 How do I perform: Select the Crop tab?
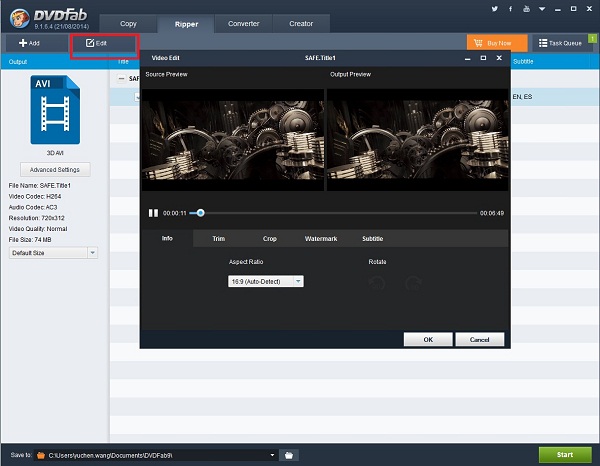tap(270, 239)
